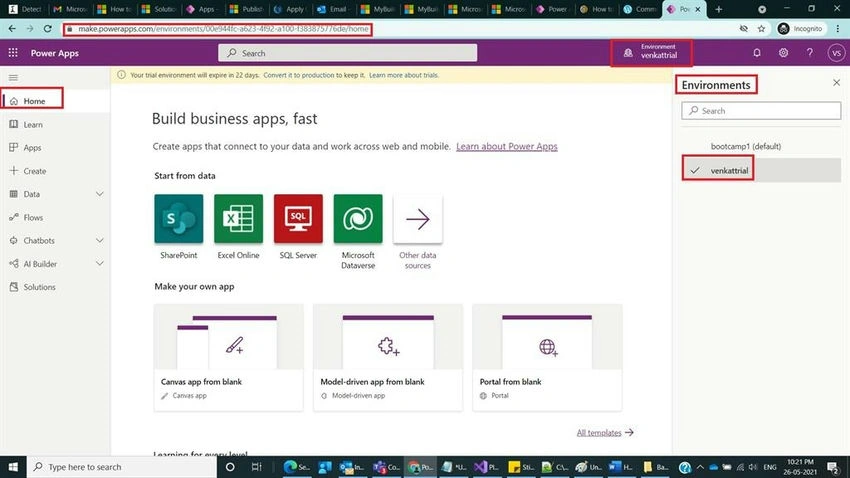Click the AI Builder item in sidebar
The width and height of the screenshot is (850, 478).
coord(40,263)
